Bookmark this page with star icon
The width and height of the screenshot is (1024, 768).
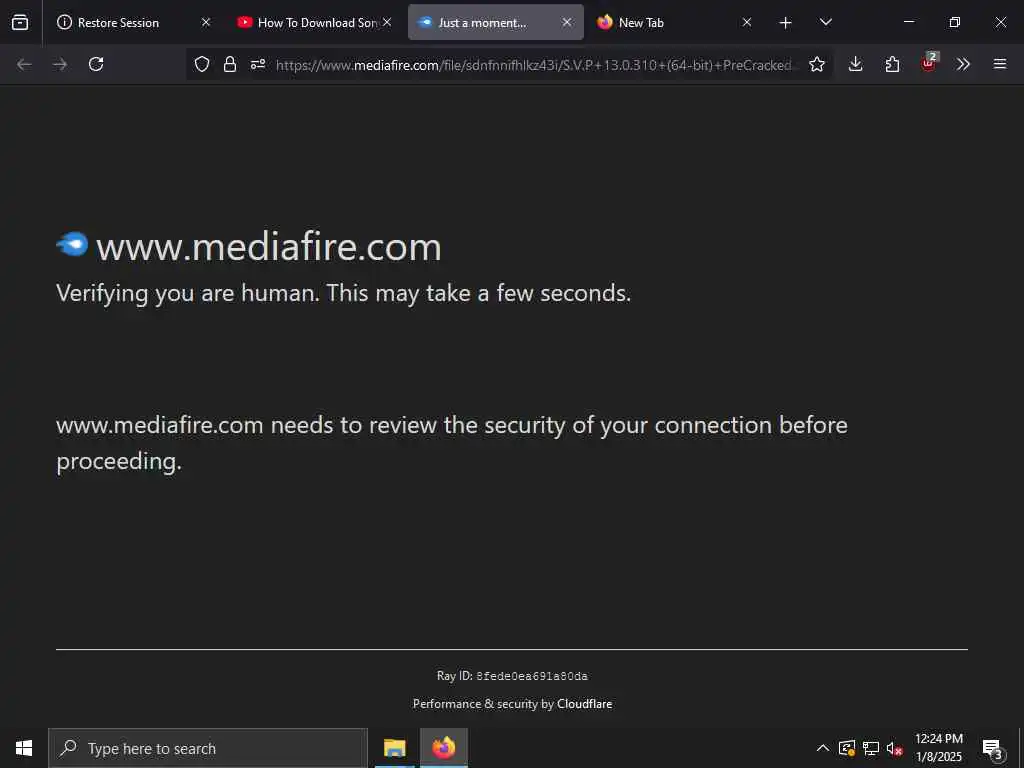(817, 64)
